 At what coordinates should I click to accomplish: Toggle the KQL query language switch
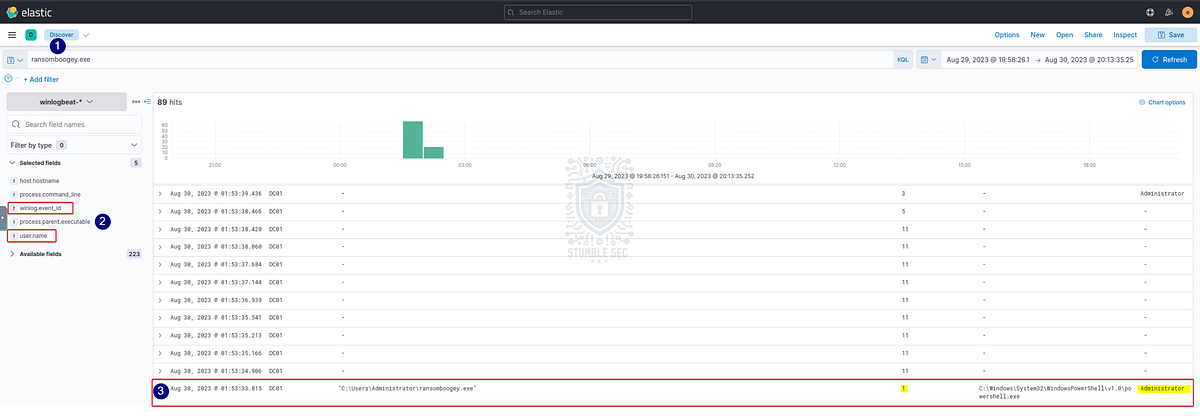pos(902,60)
